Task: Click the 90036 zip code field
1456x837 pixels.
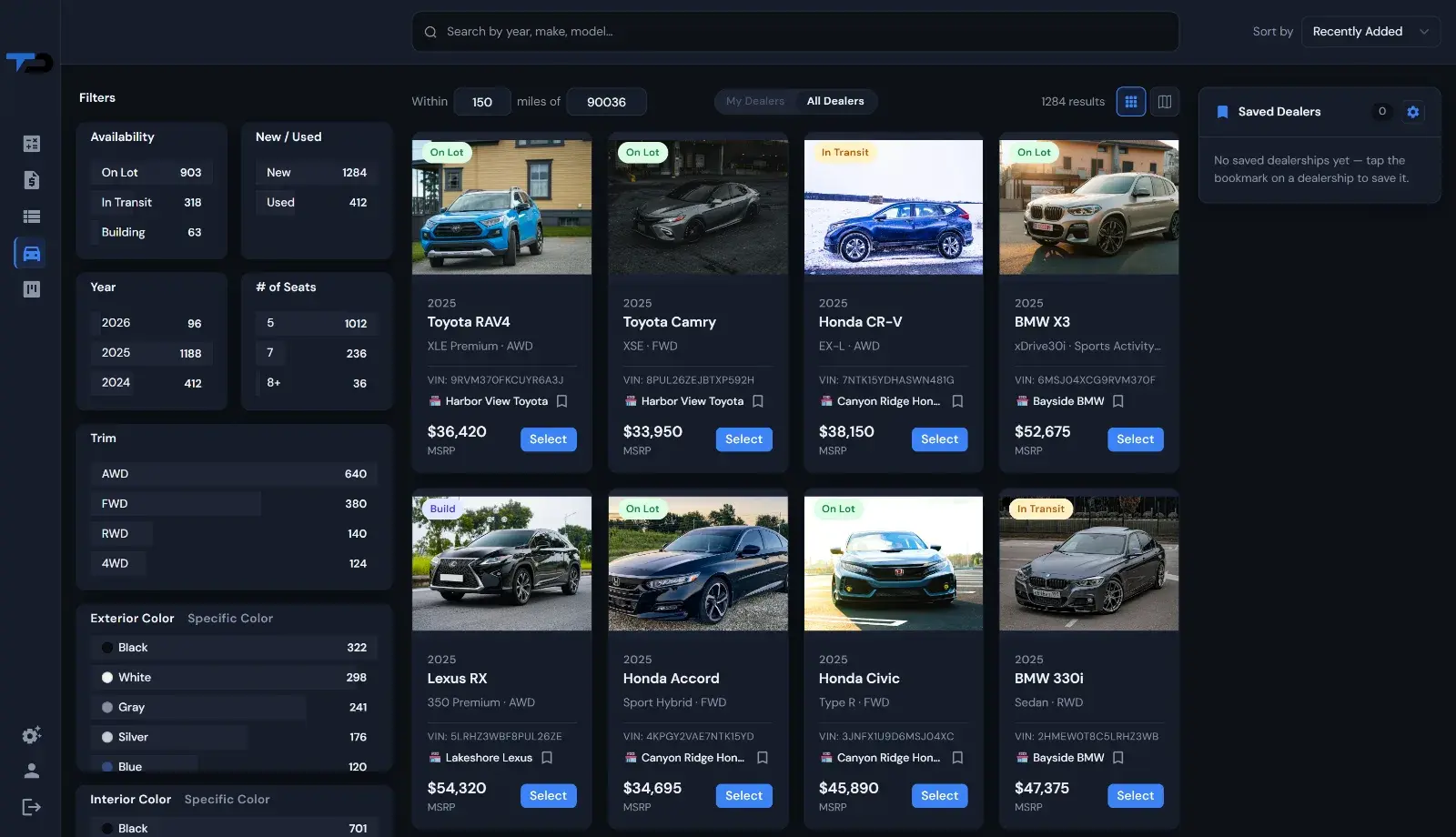Action: pos(606,102)
